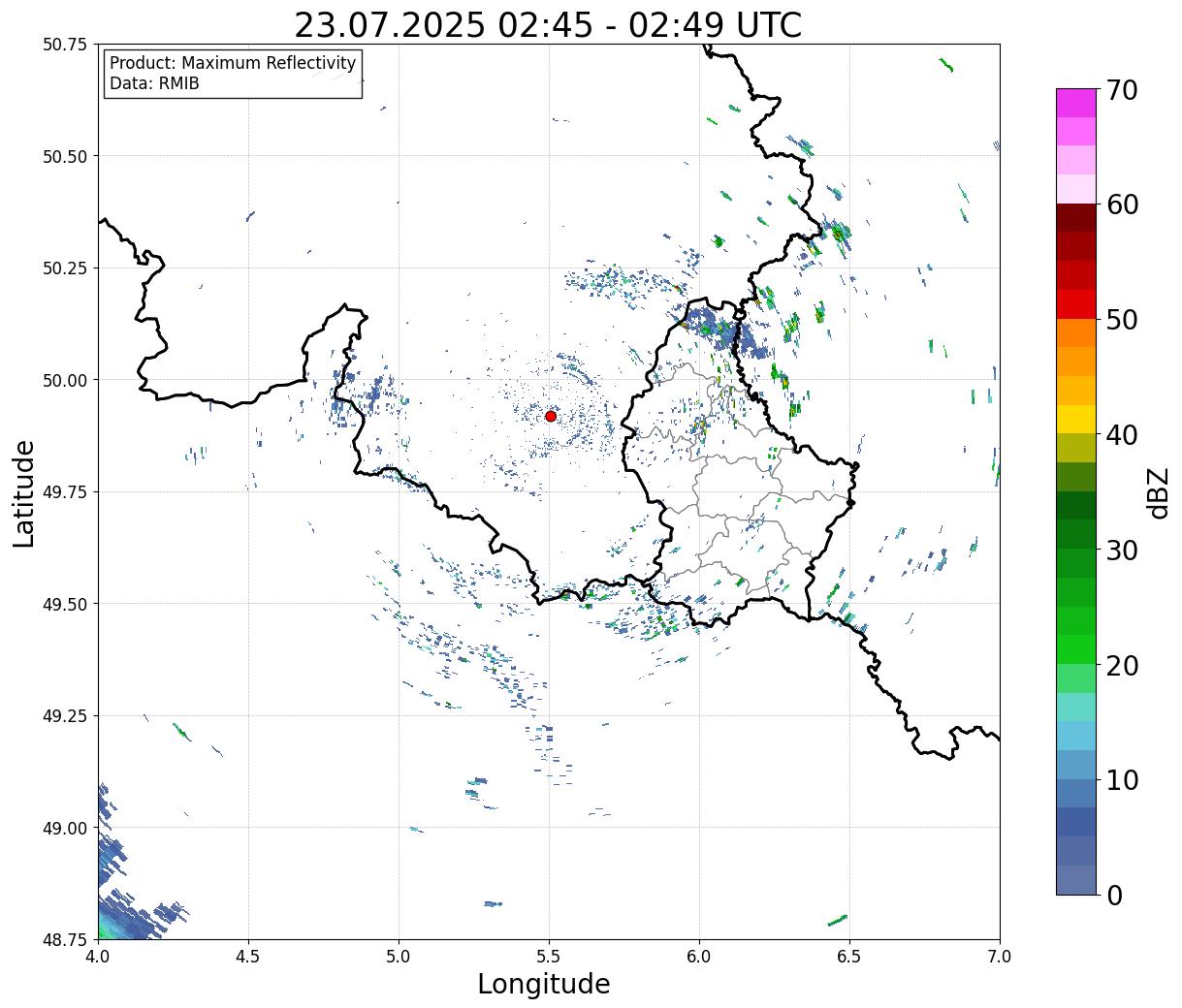This screenshot has height=1008, width=1182.
Task: Click the latitude tick label 48.75
Action: point(65,939)
